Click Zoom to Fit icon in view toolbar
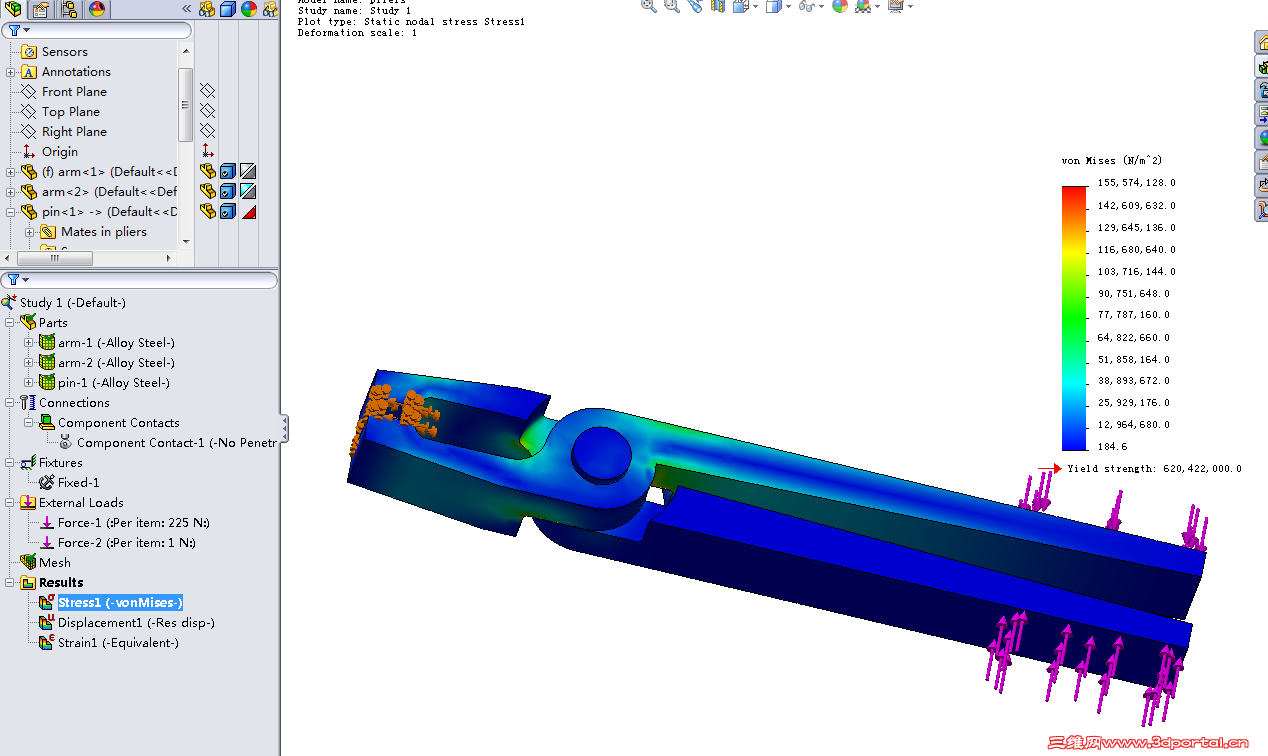Screen dimensions: 1268x756 649,5
